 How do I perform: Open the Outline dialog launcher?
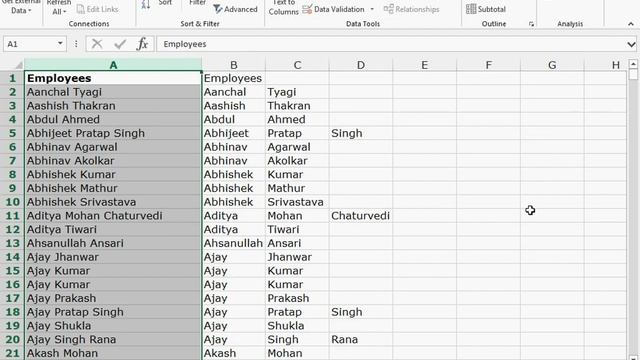[531, 24]
